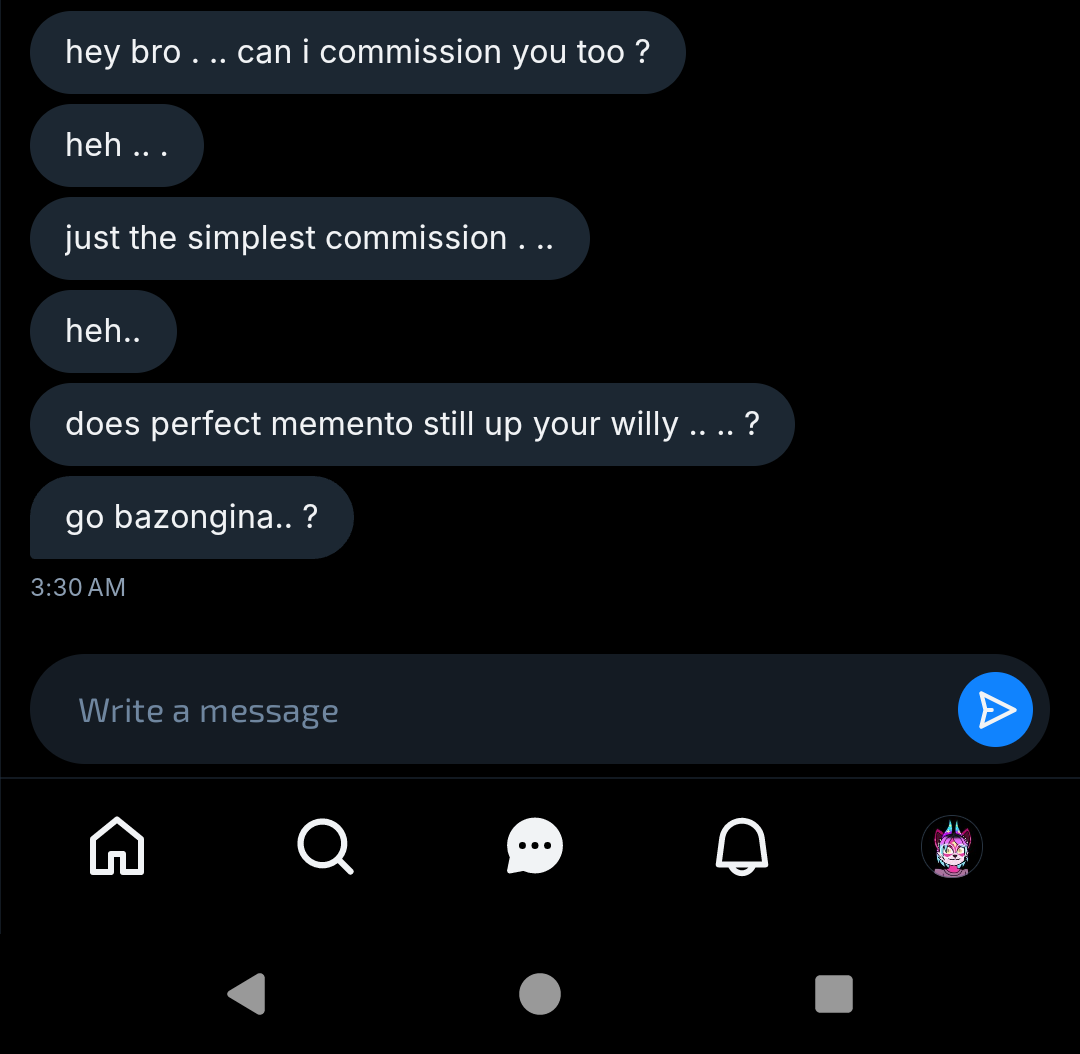Tap the short "heh.." message bubble
The image size is (1080, 1054).
tap(103, 332)
